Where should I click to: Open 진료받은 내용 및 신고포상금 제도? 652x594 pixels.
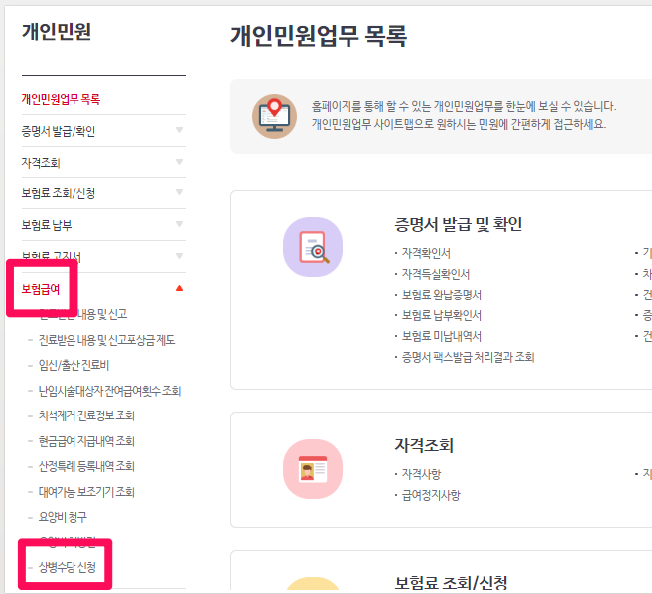[107, 340]
